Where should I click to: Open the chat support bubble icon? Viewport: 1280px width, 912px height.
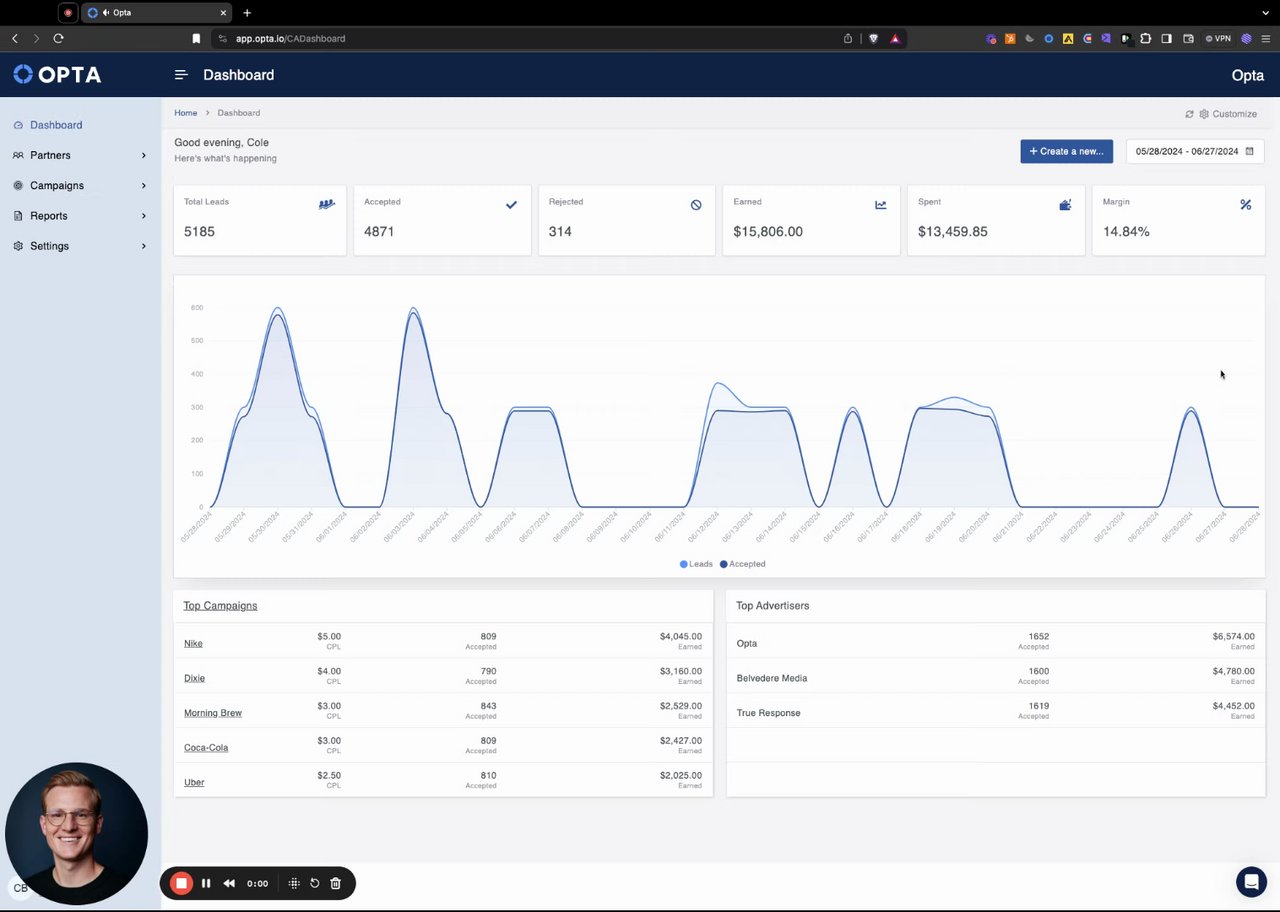point(1251,882)
